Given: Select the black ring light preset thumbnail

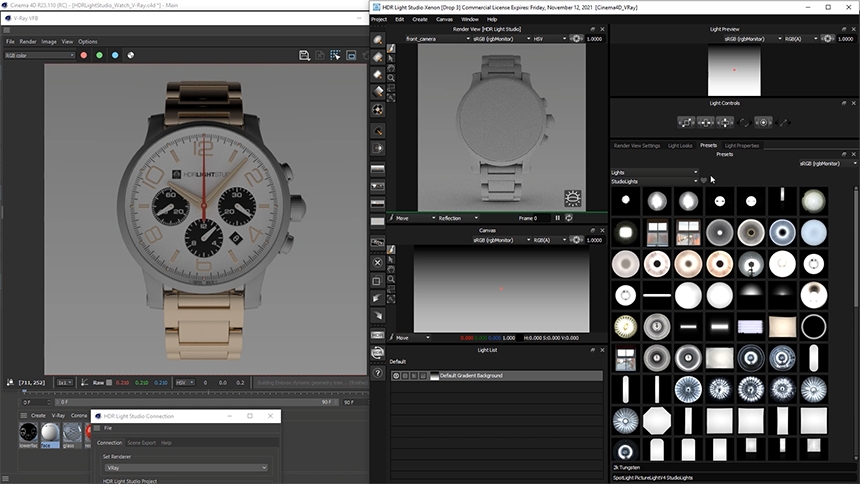Looking at the screenshot, I should point(813,327).
